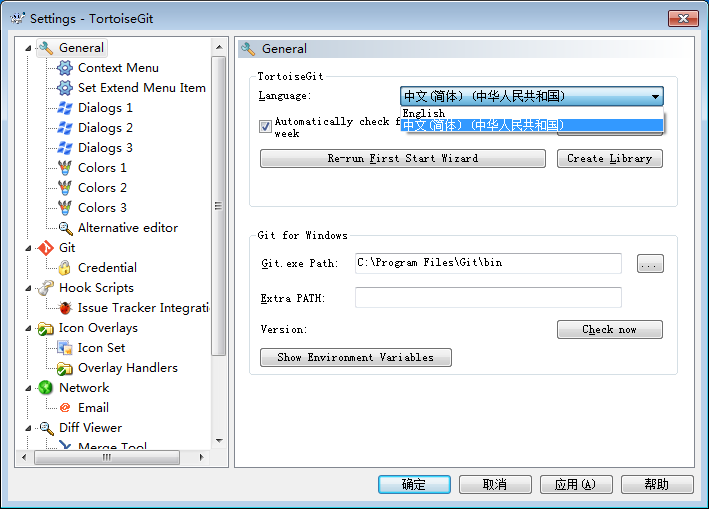Click the Git.exe Path input field
The height and width of the screenshot is (509, 709).
[x=488, y=264]
